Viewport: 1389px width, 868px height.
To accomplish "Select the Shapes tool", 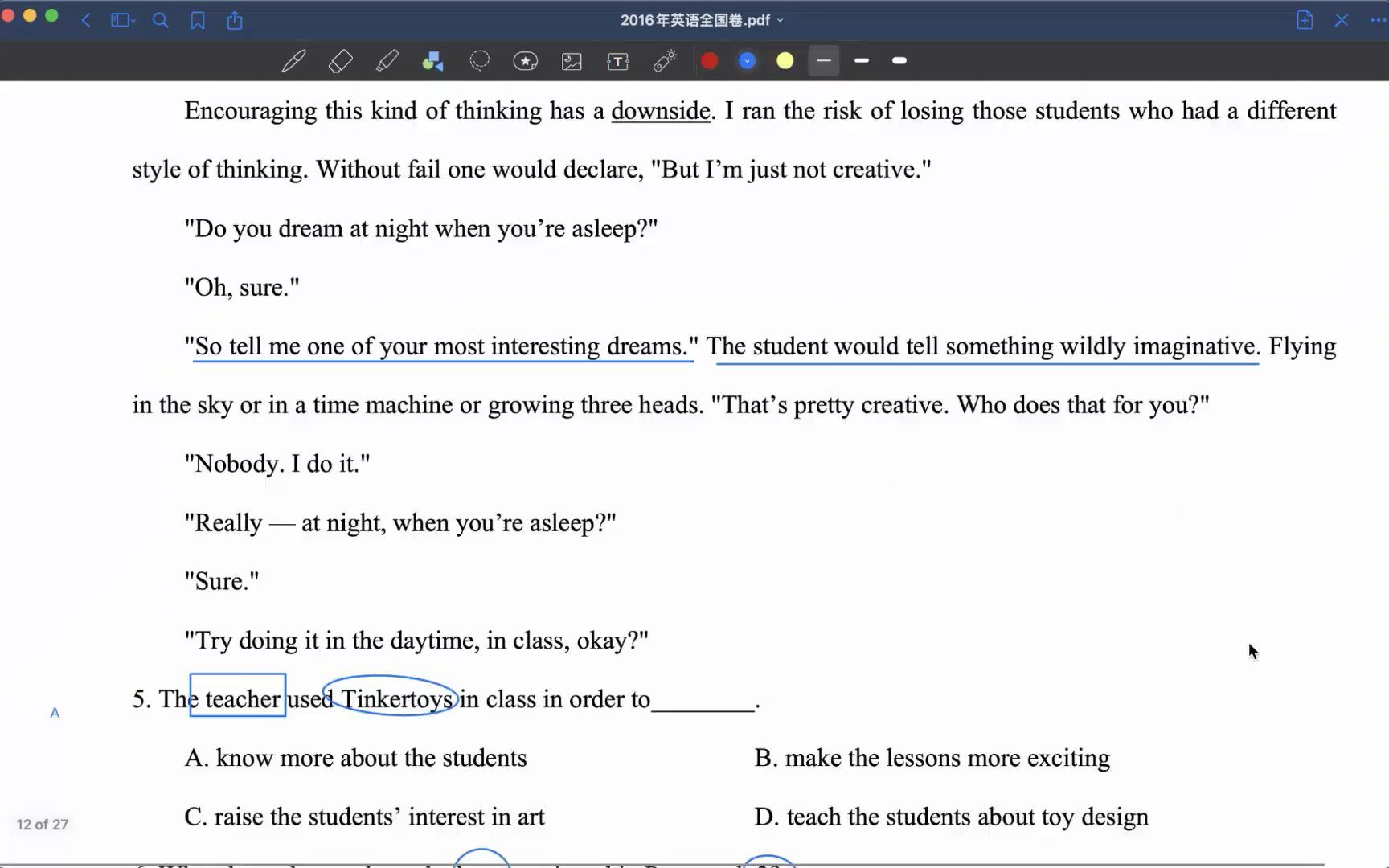I will click(433, 61).
